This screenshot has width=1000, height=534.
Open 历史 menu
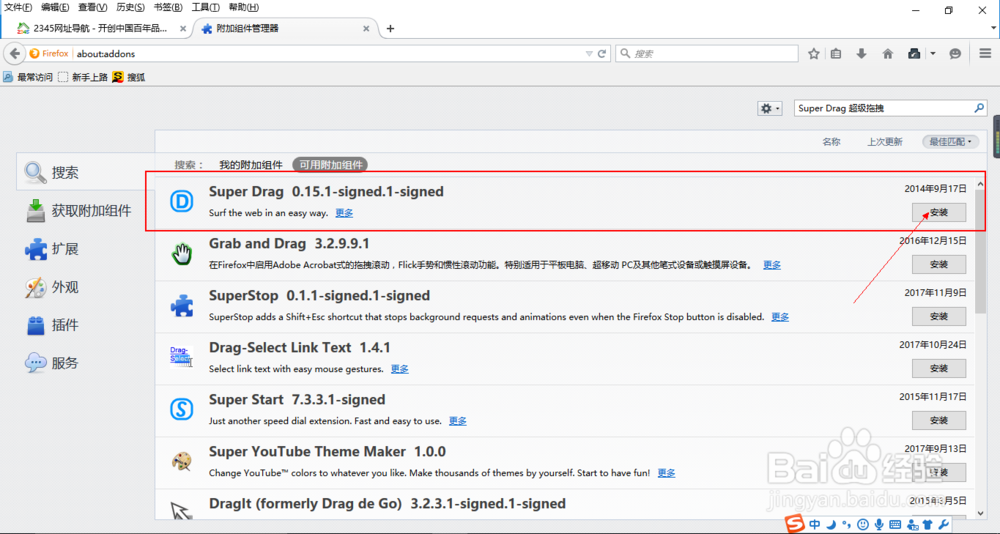coord(130,7)
